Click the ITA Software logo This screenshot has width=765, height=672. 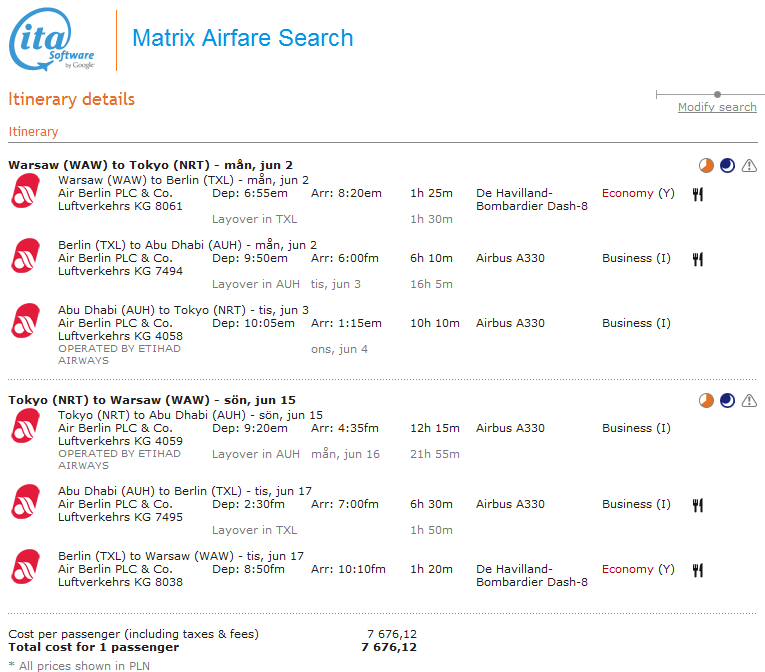(x=52, y=40)
